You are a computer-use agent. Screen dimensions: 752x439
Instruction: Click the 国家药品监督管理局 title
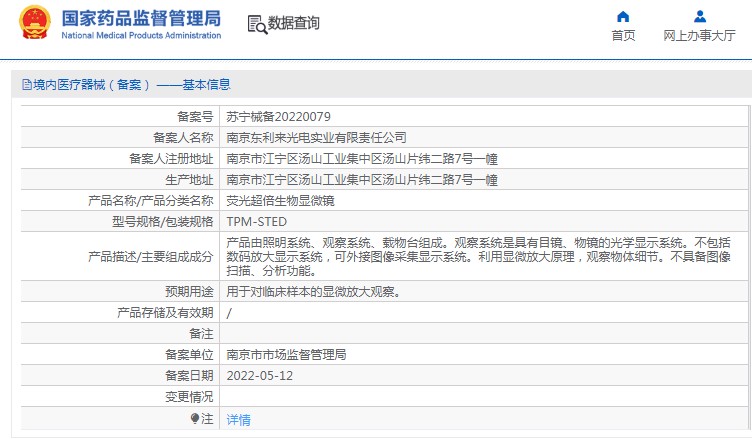click(141, 18)
